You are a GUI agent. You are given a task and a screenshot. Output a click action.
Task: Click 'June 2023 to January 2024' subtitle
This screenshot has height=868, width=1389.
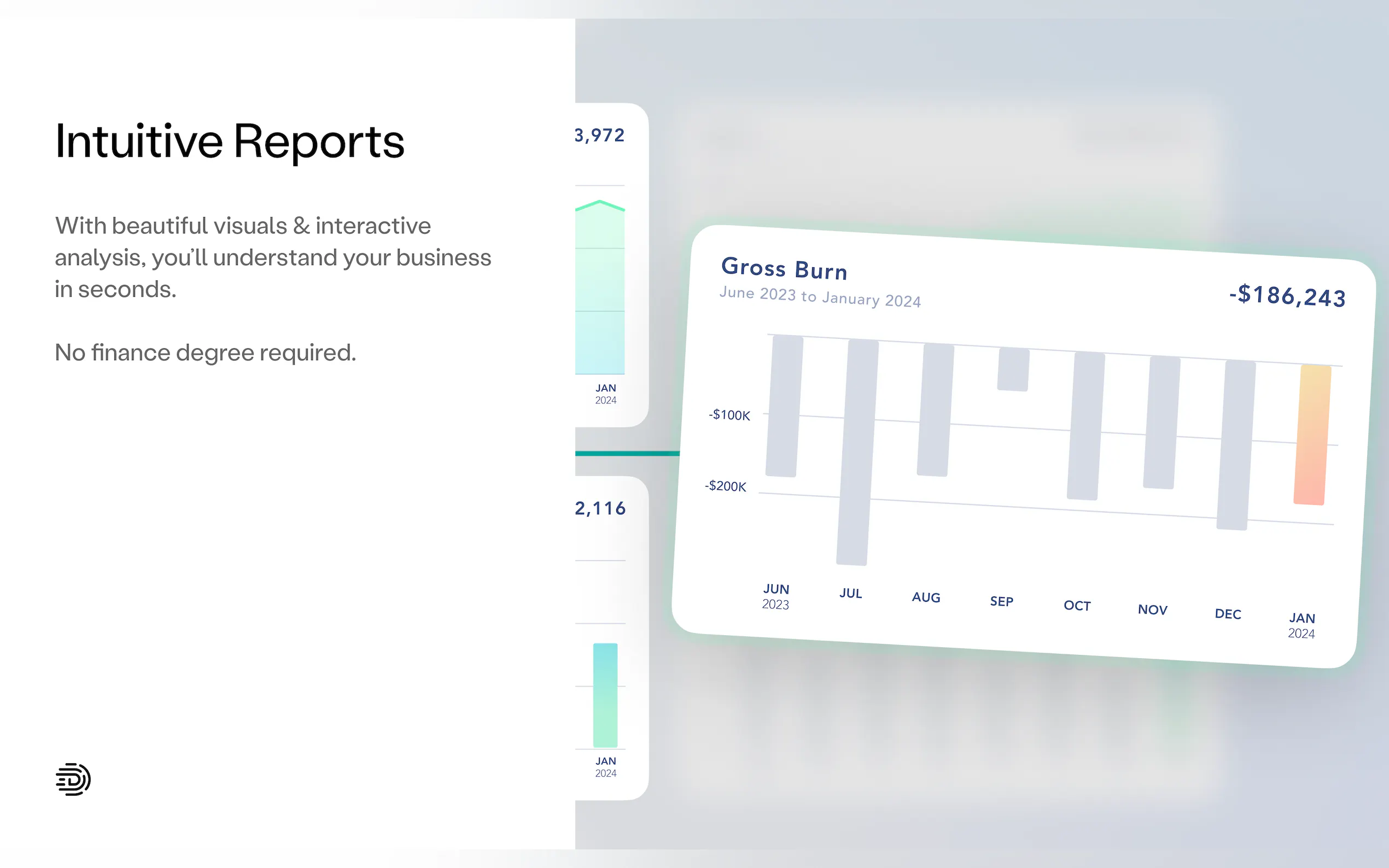820,297
